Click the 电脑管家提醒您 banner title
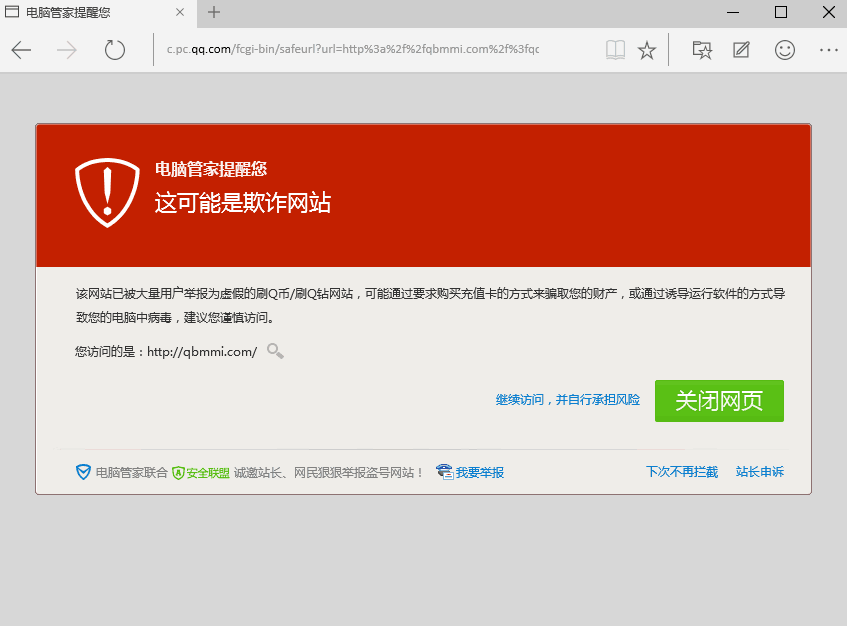The width and height of the screenshot is (847, 626). pos(211,169)
